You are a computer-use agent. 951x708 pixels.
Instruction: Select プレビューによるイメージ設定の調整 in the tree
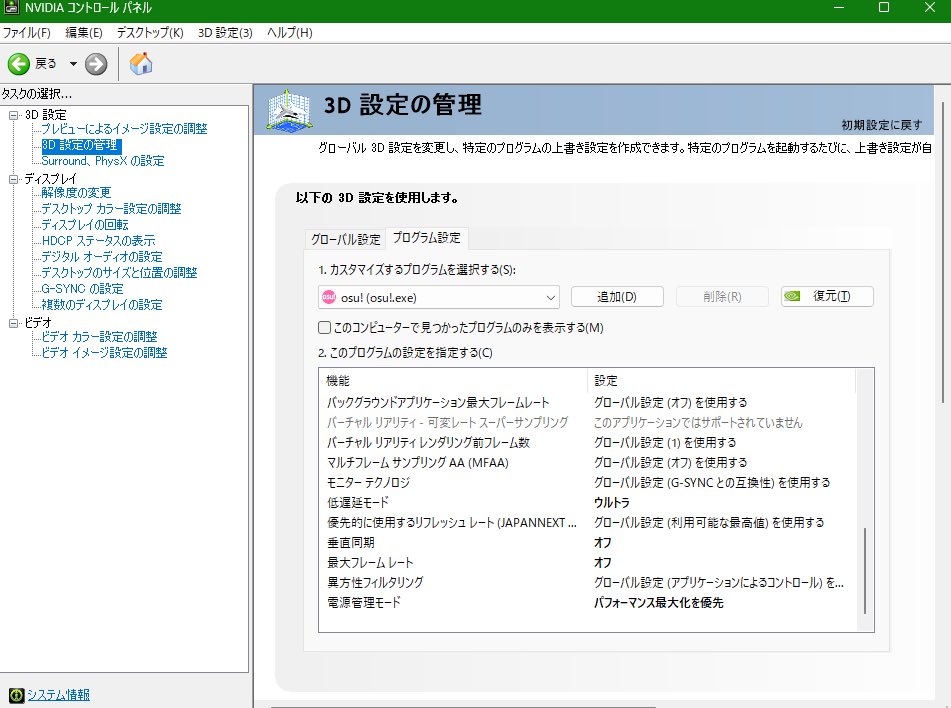click(x=124, y=129)
